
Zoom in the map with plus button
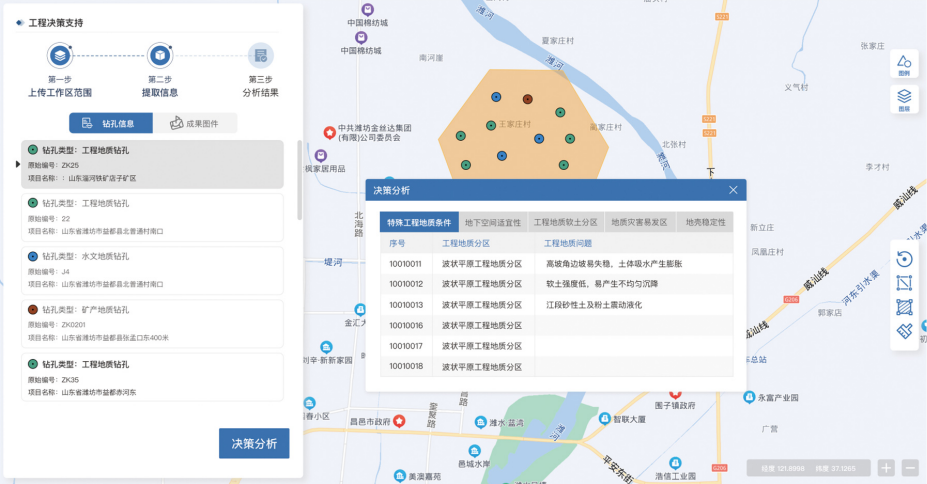886,467
